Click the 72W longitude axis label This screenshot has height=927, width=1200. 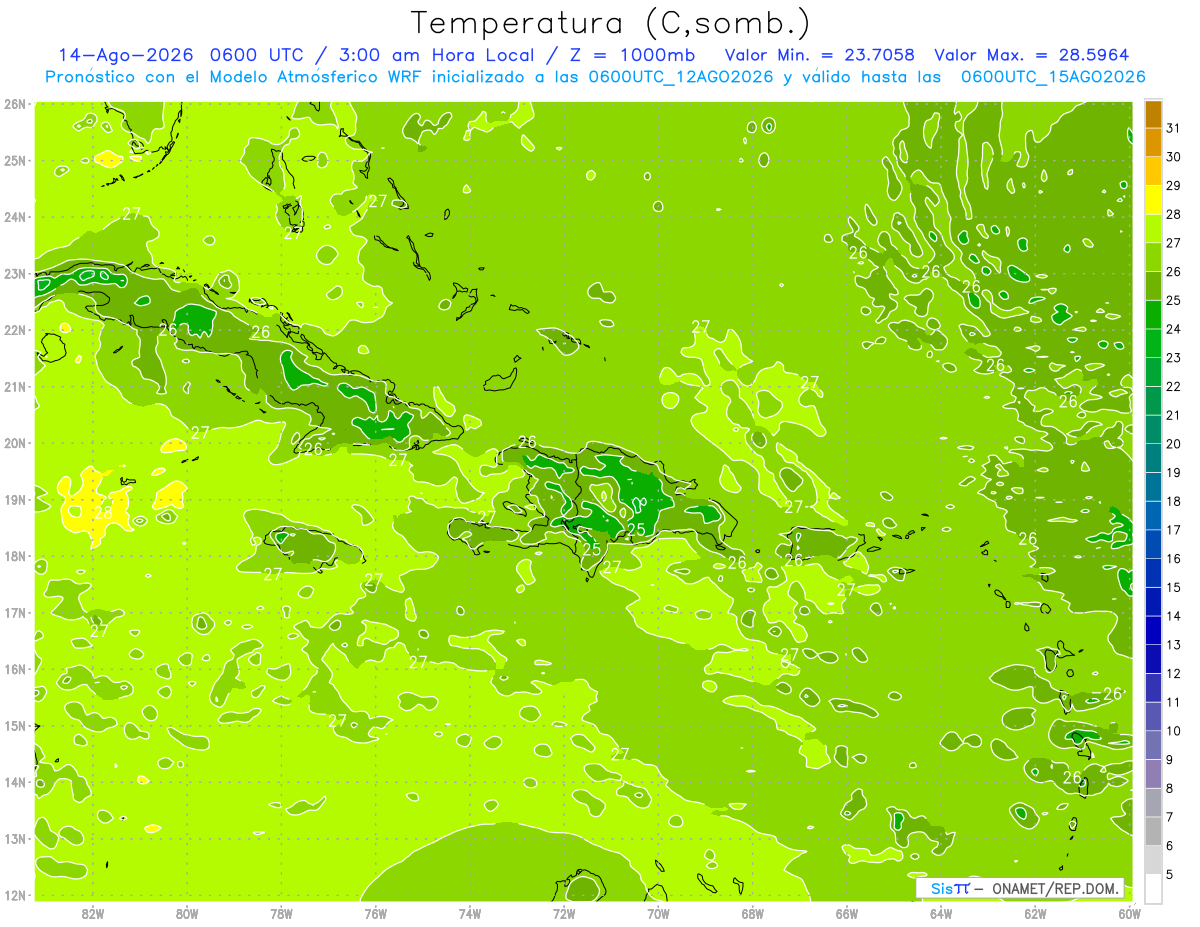564,913
